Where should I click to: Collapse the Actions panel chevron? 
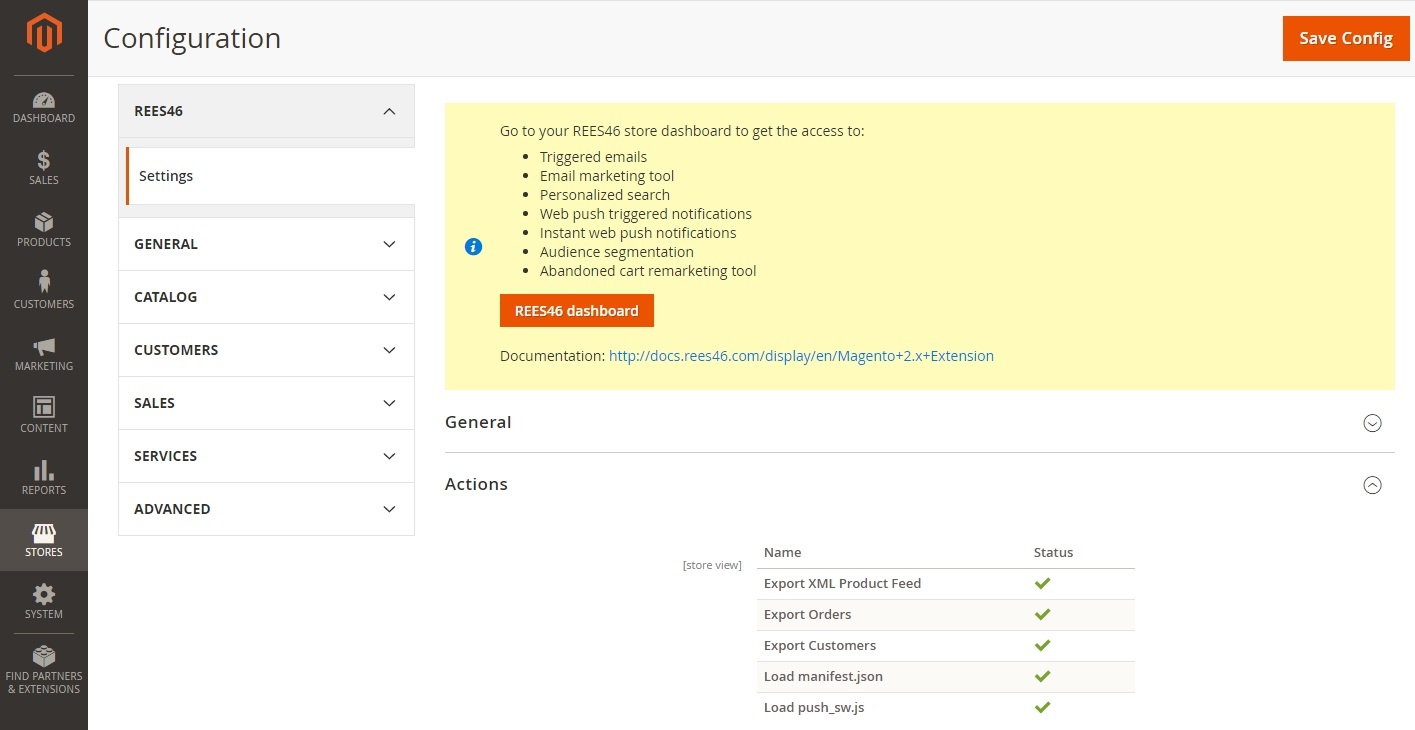[1371, 484]
